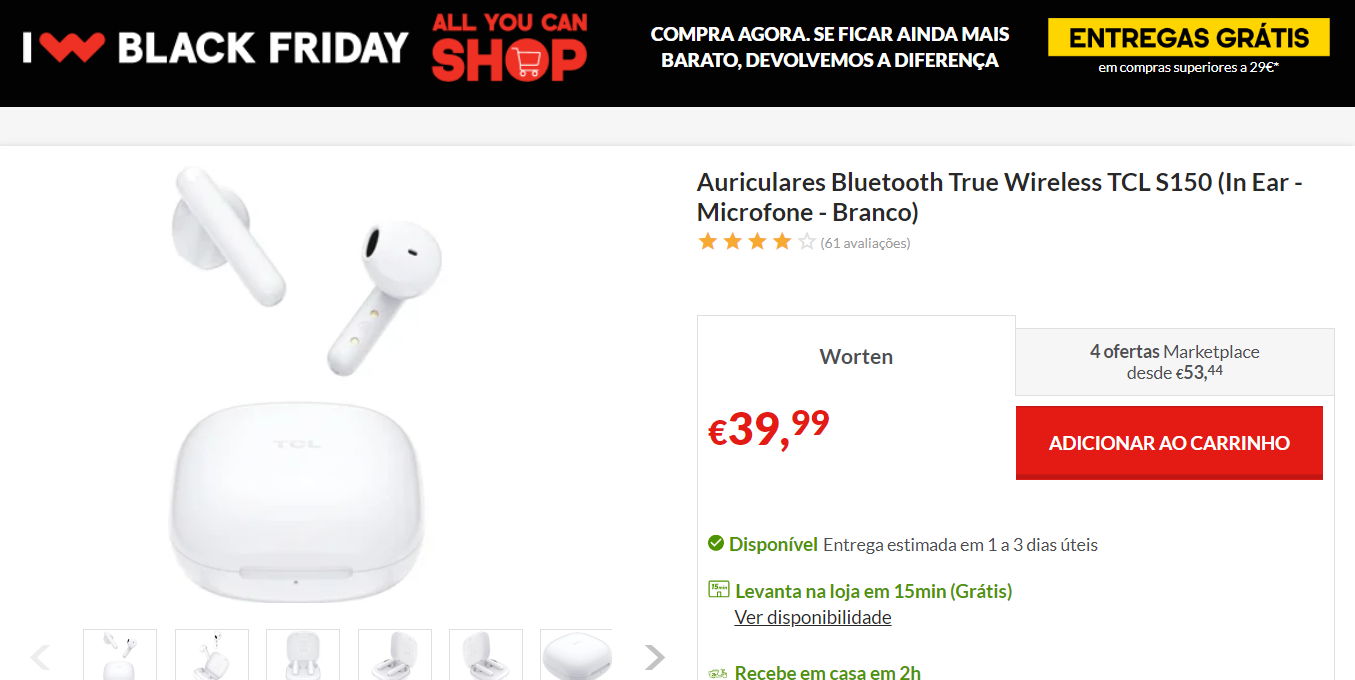This screenshot has height=680, width=1355.
Task: Select first thumbnail of earbuds with case
Action: (x=120, y=655)
